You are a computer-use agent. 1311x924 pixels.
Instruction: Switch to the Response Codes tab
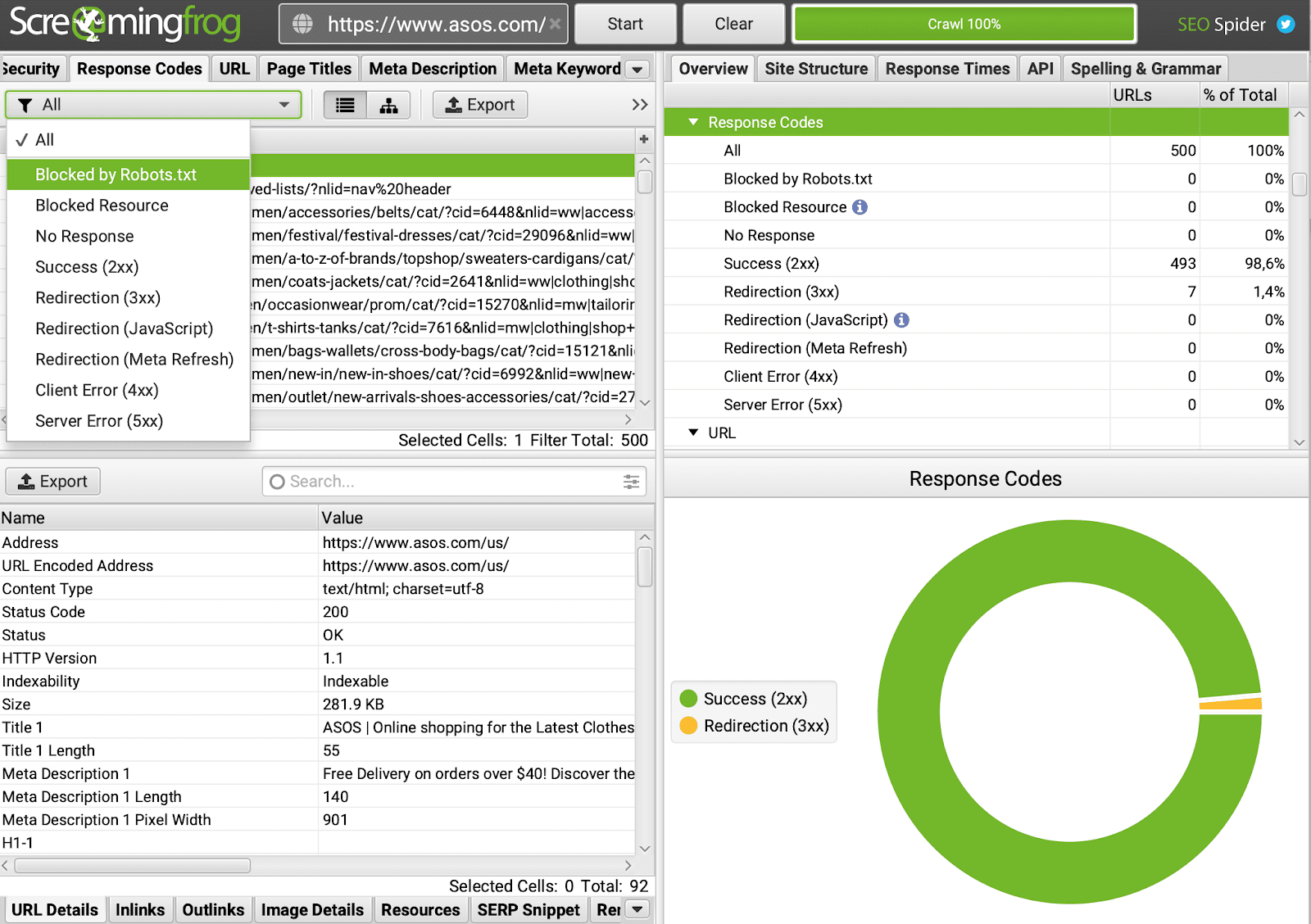pyautogui.click(x=139, y=69)
